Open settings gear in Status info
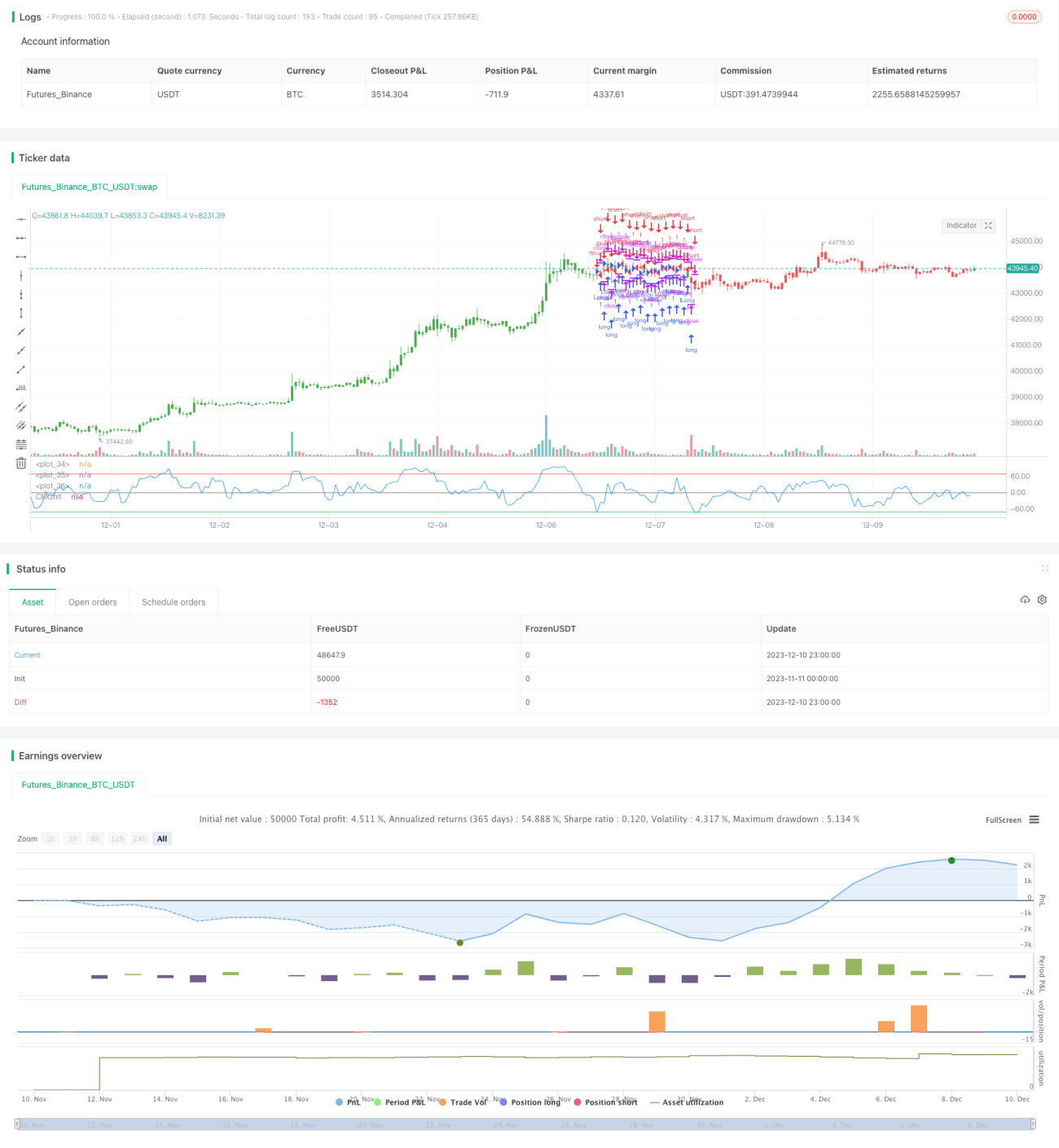This screenshot has width=1059, height=1148. click(1042, 600)
